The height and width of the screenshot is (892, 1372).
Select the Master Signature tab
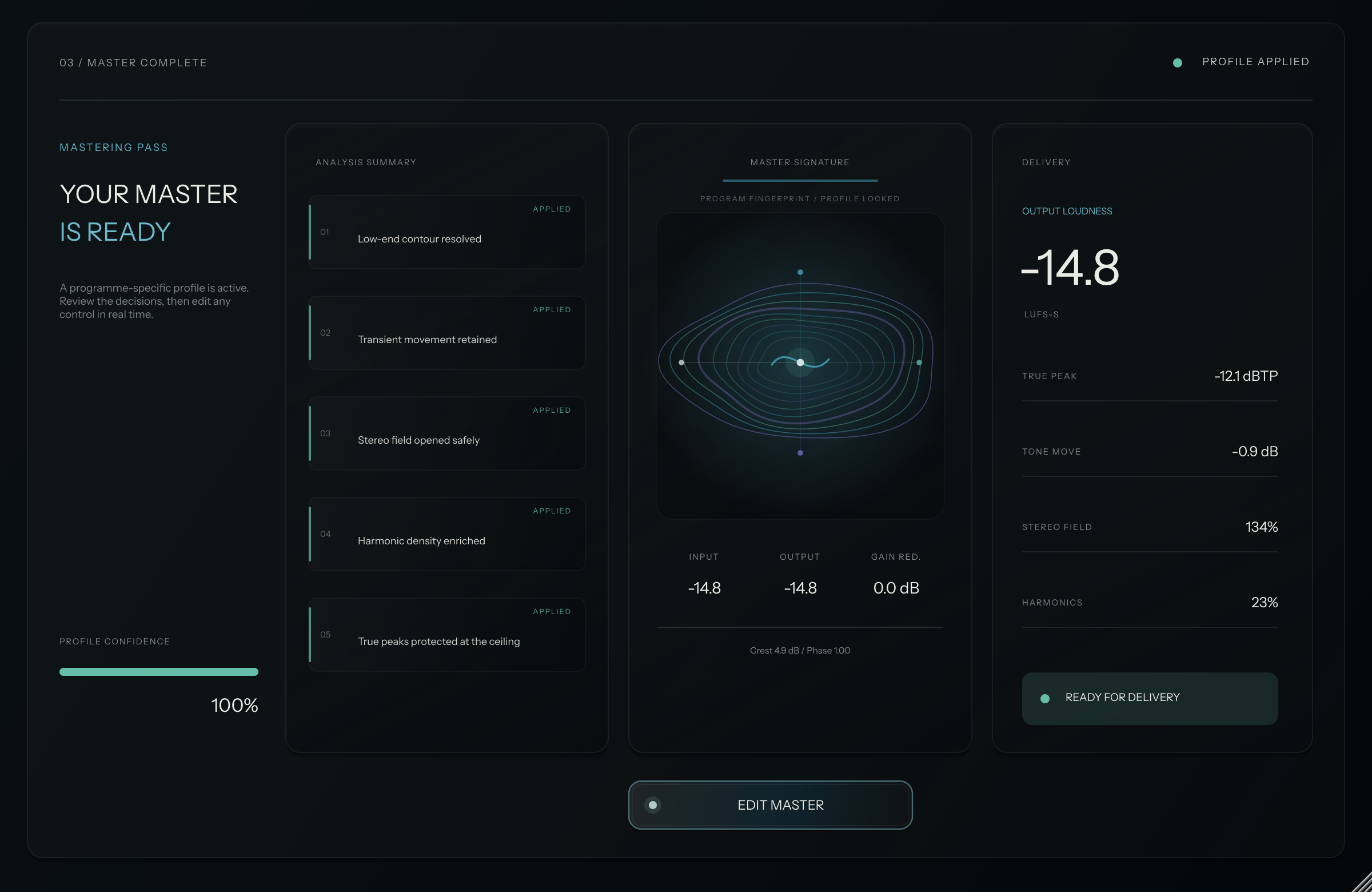tap(800, 162)
